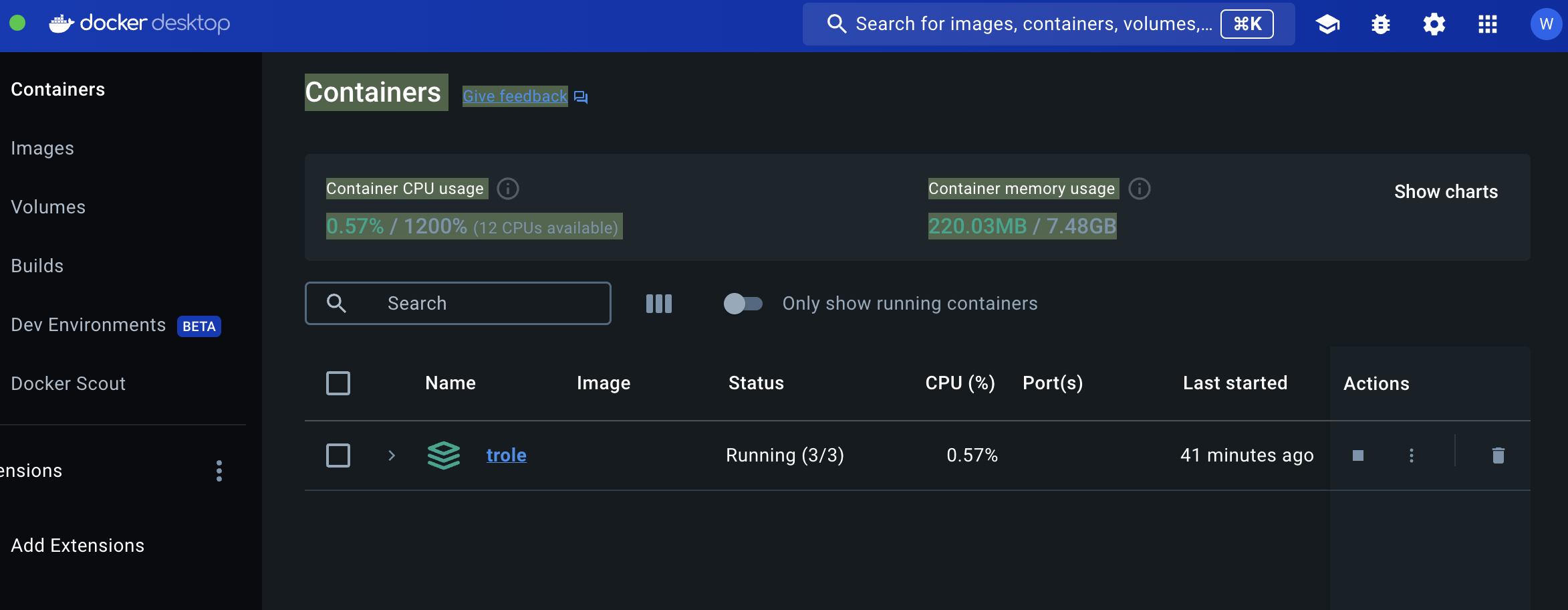The image size is (1568, 610).
Task: Open more actions menu for trole
Action: (1412, 455)
